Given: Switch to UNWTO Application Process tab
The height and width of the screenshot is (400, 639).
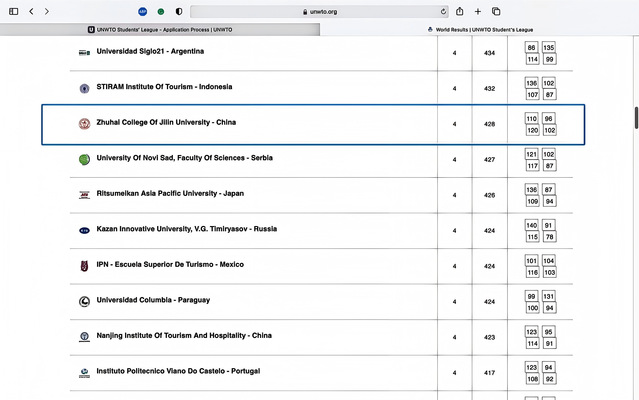Looking at the screenshot, I should pyautogui.click(x=160, y=29).
